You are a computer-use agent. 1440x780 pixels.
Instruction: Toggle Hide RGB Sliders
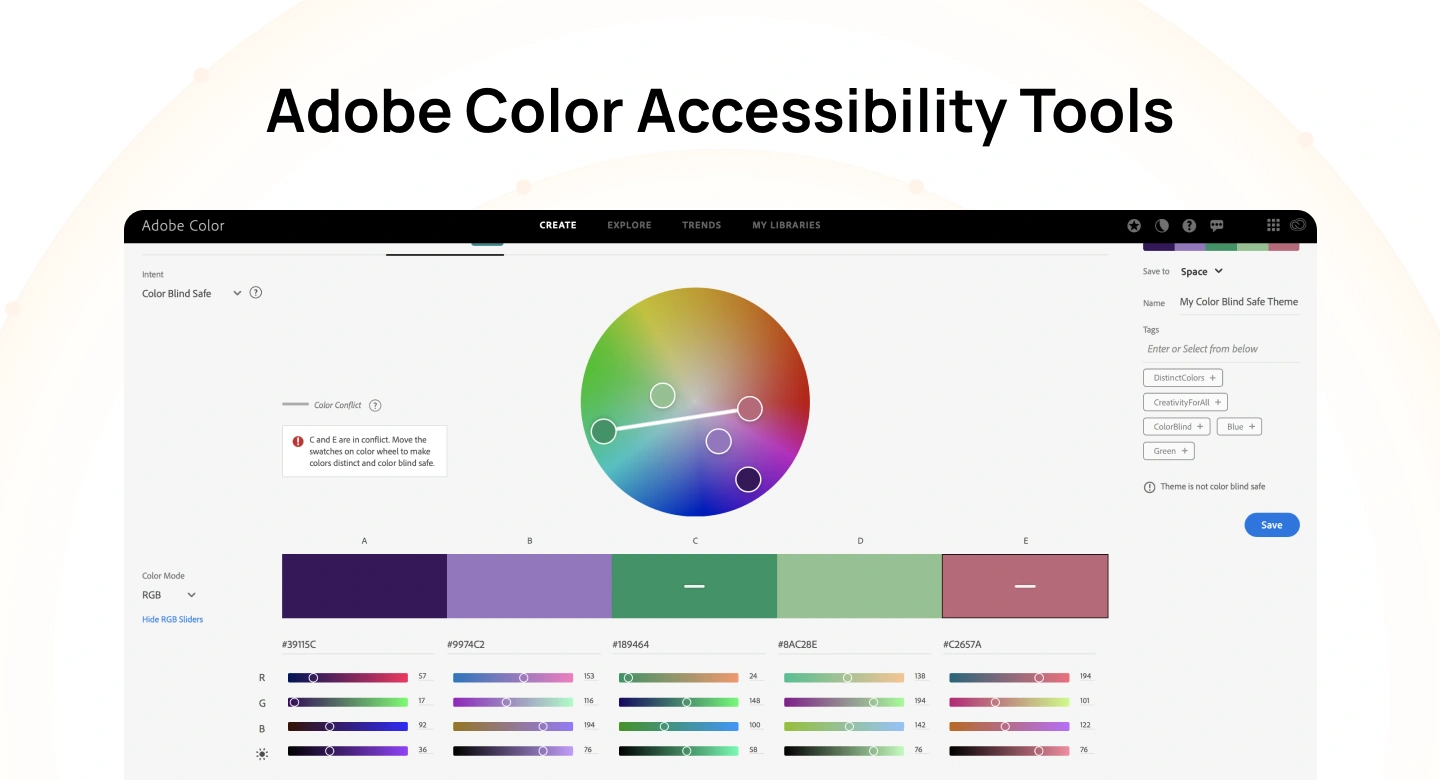172,619
